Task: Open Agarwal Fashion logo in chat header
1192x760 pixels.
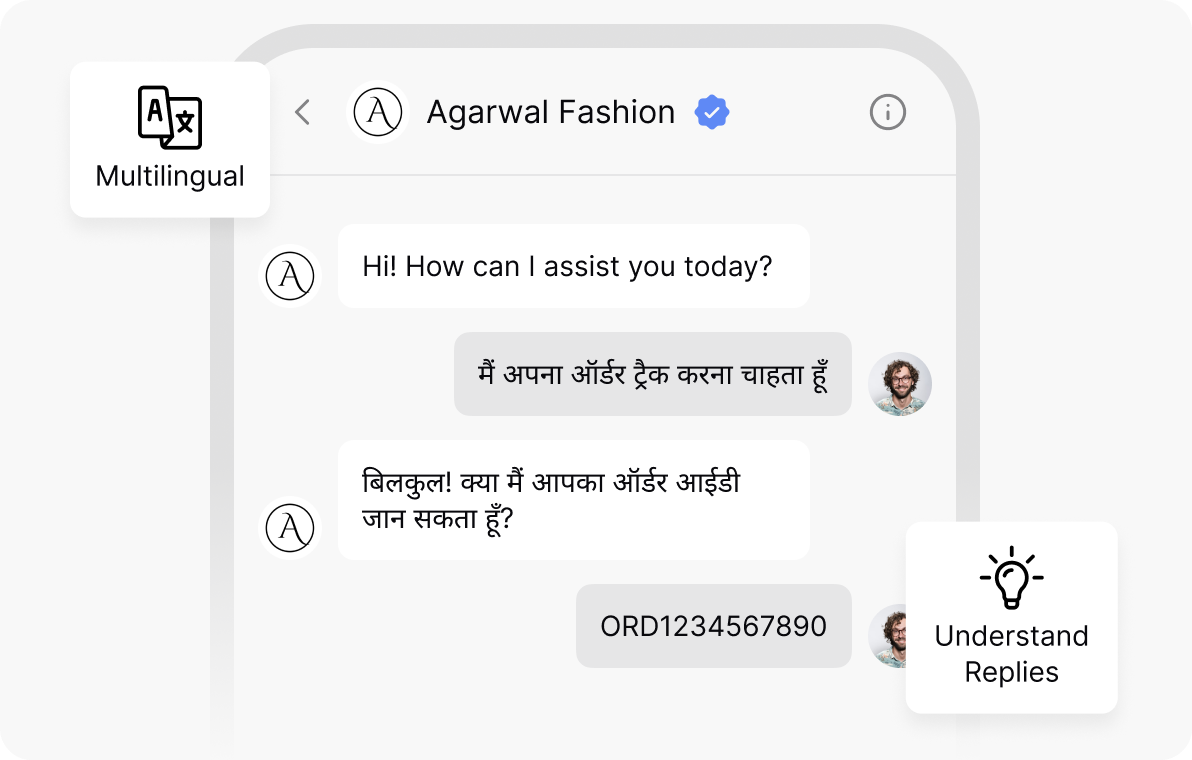Action: pyautogui.click(x=378, y=112)
